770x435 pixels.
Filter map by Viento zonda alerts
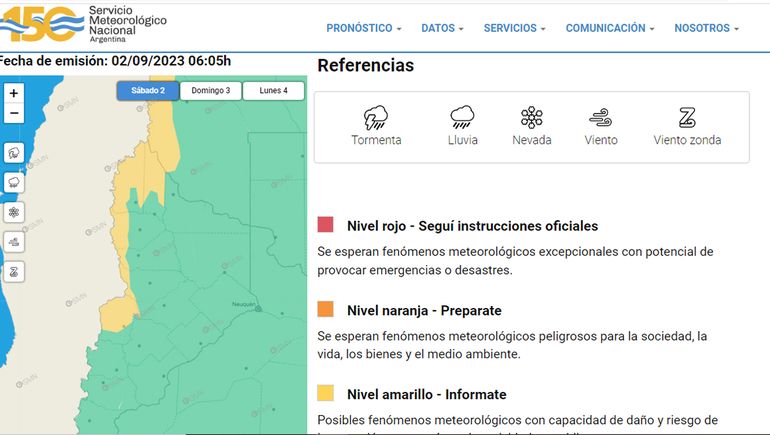(x=14, y=271)
